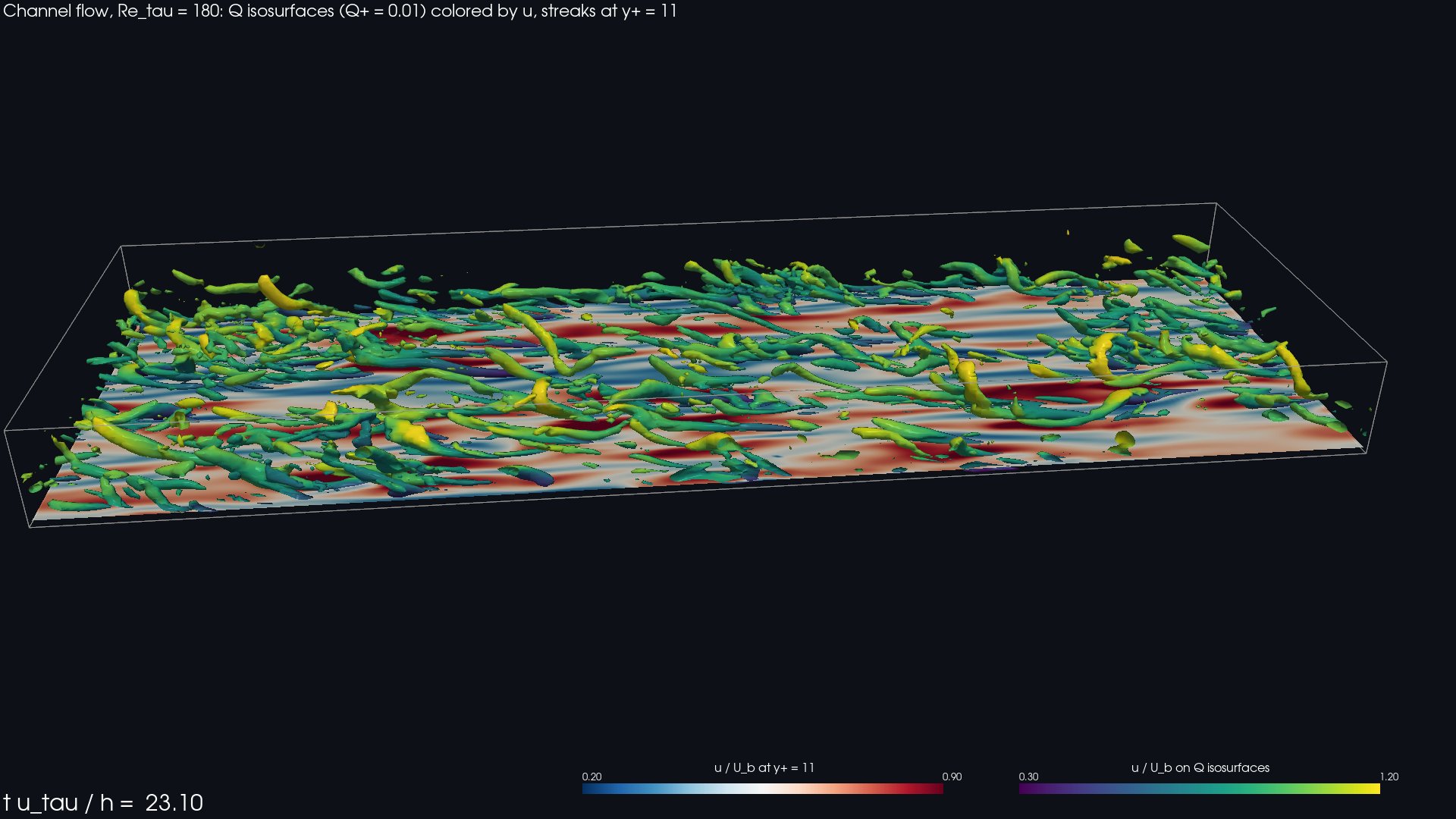Click the 't u_tau / h = 23.10' time label
This screenshot has height=819, width=1456.
click(103, 802)
